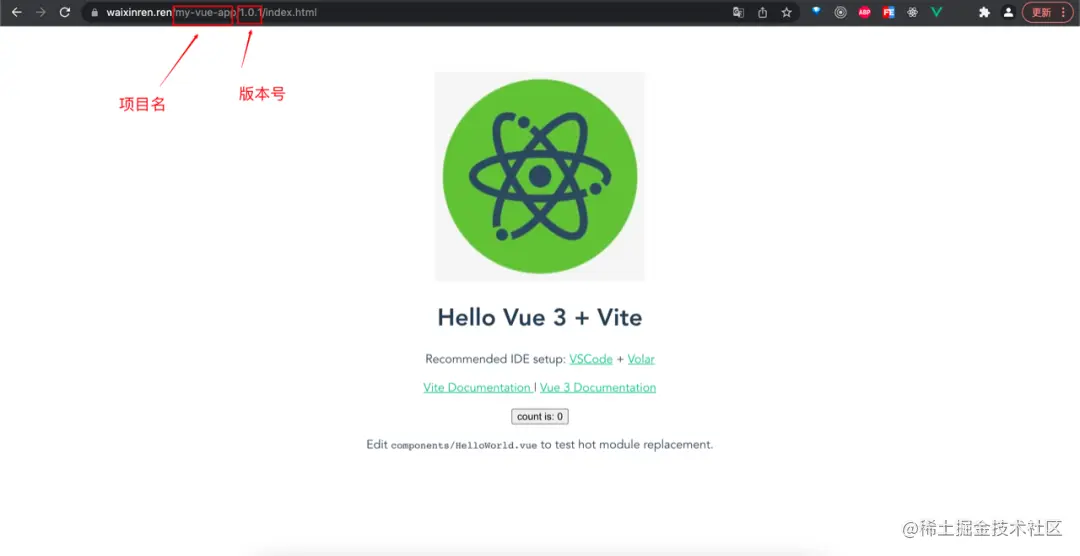Bookmark this page with the star

coord(787,12)
